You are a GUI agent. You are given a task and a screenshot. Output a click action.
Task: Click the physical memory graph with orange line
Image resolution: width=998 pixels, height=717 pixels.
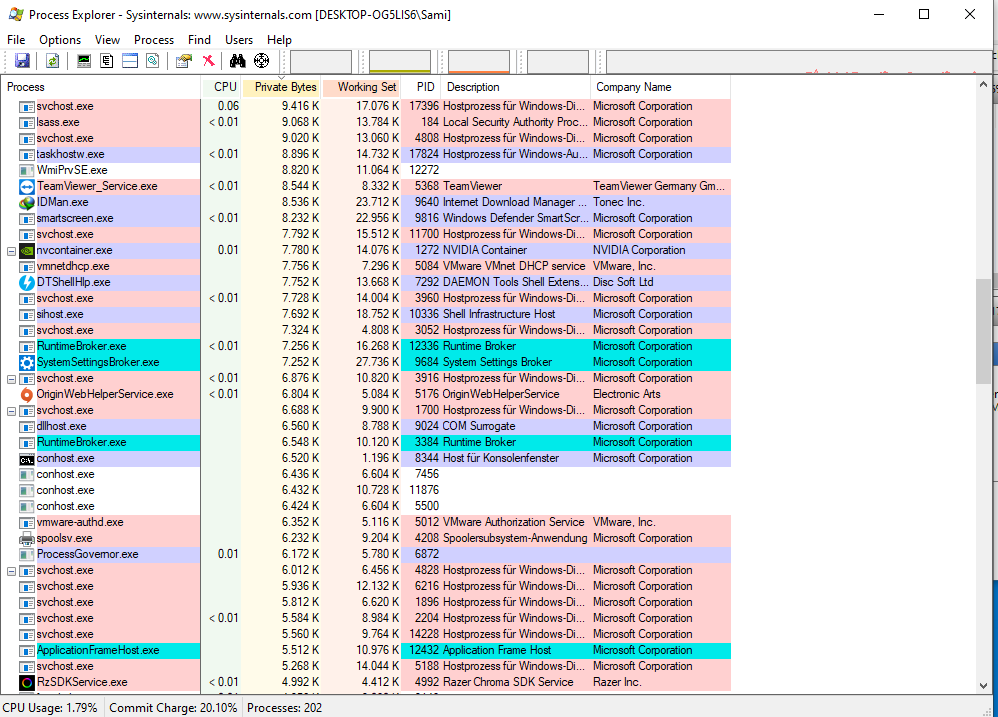479,62
